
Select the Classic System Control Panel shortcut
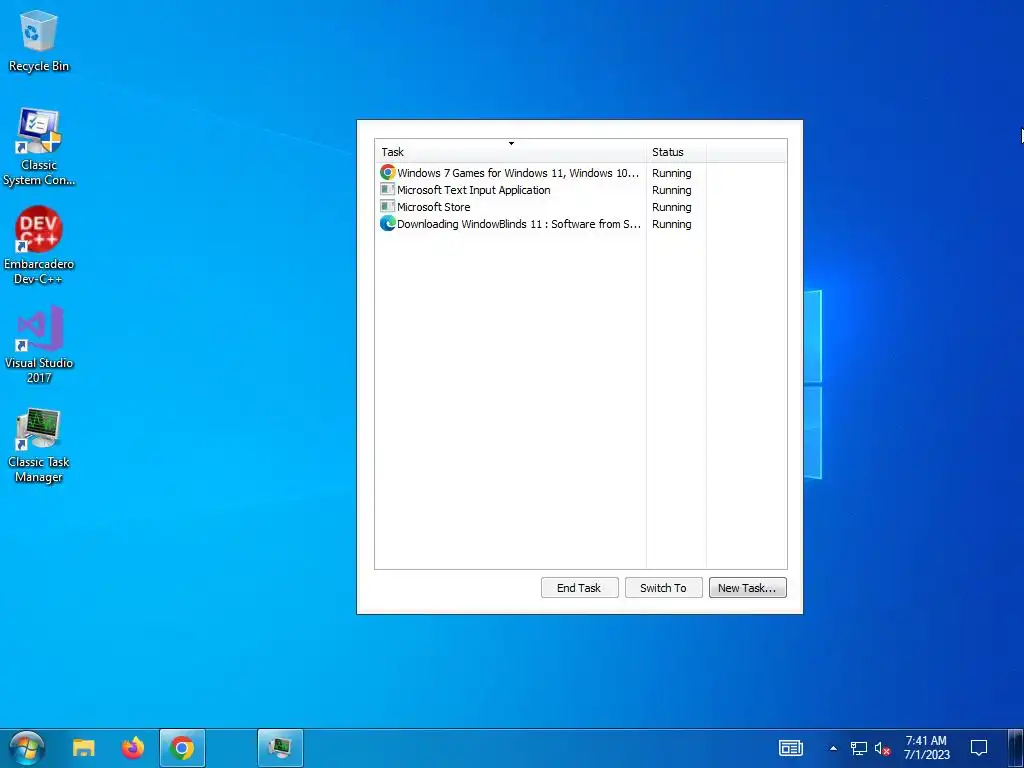point(39,148)
